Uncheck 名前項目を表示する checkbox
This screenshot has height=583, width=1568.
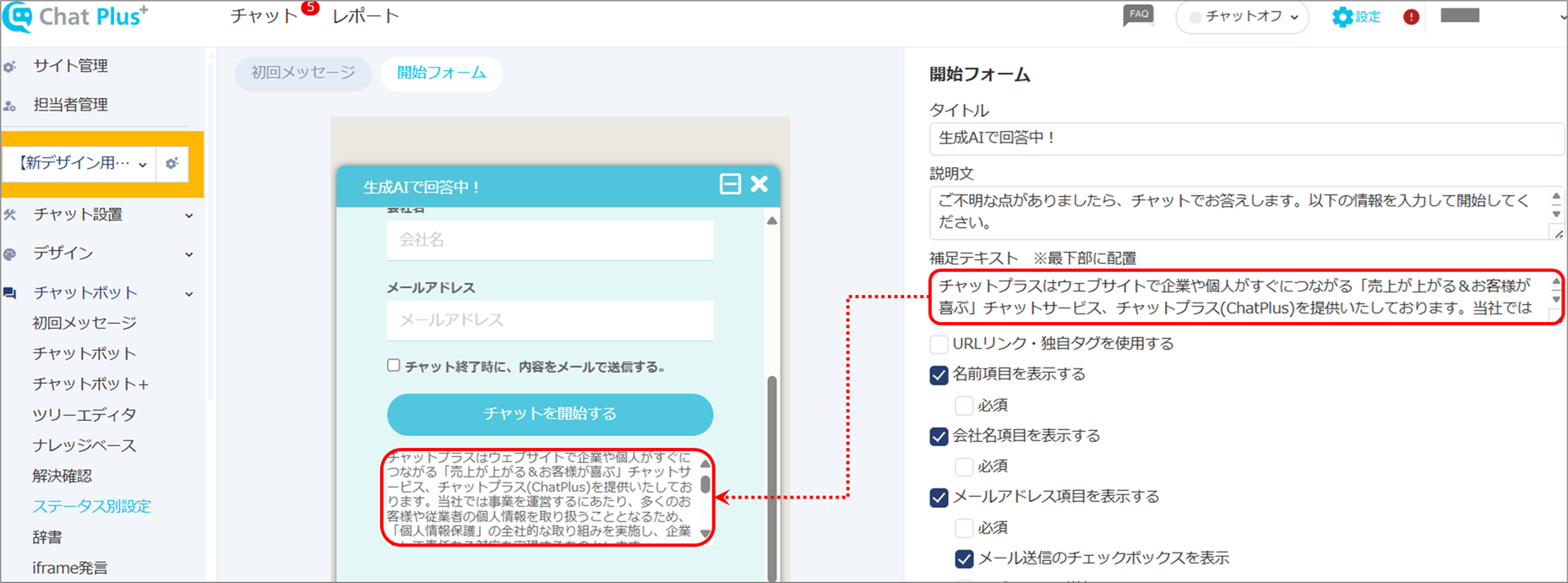939,374
